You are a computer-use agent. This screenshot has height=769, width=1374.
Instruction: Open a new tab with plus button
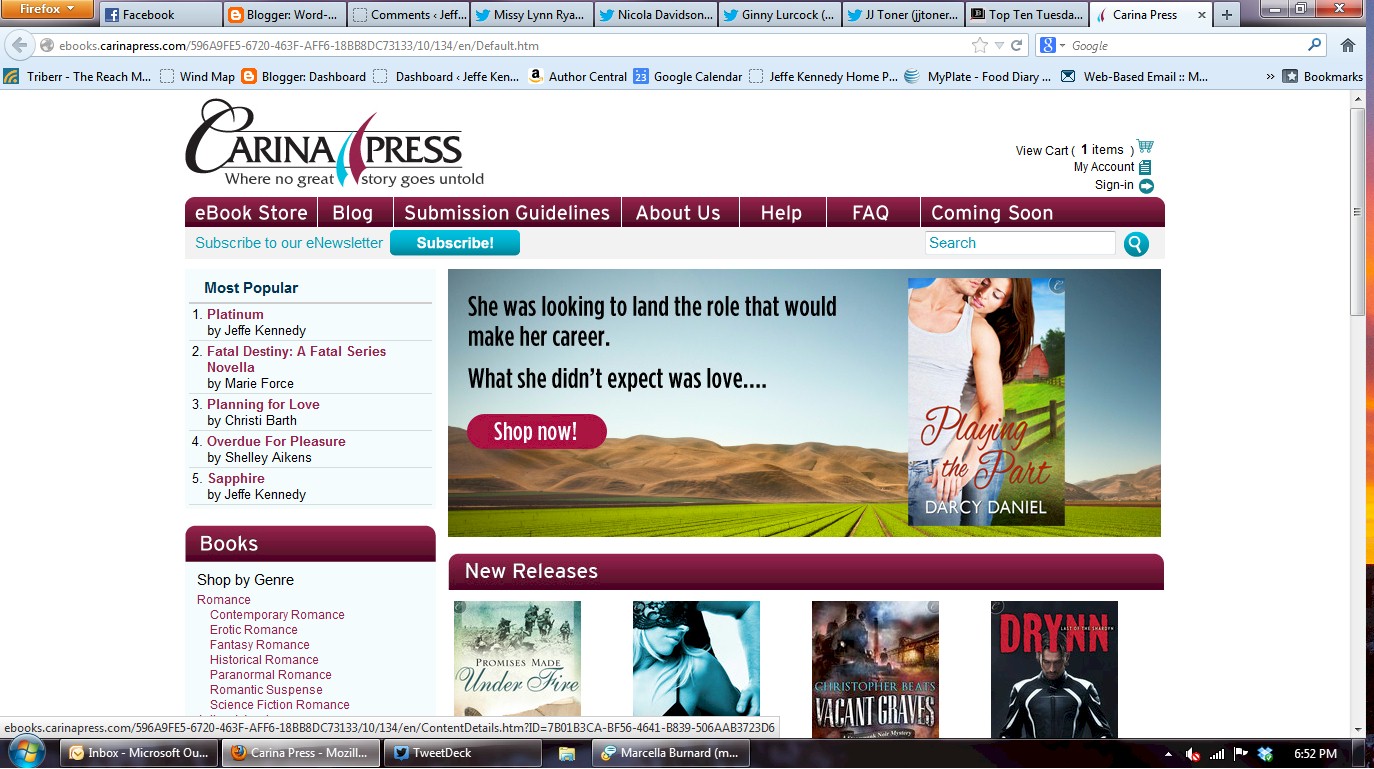point(1227,14)
